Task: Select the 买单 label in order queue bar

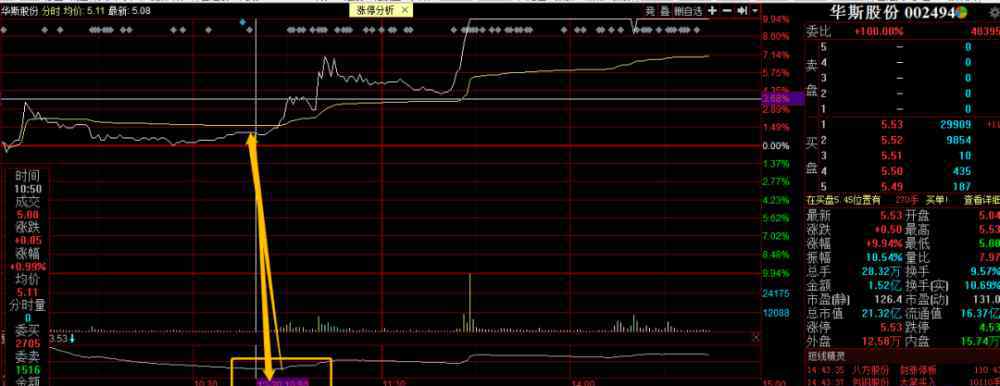Action: 936,200
